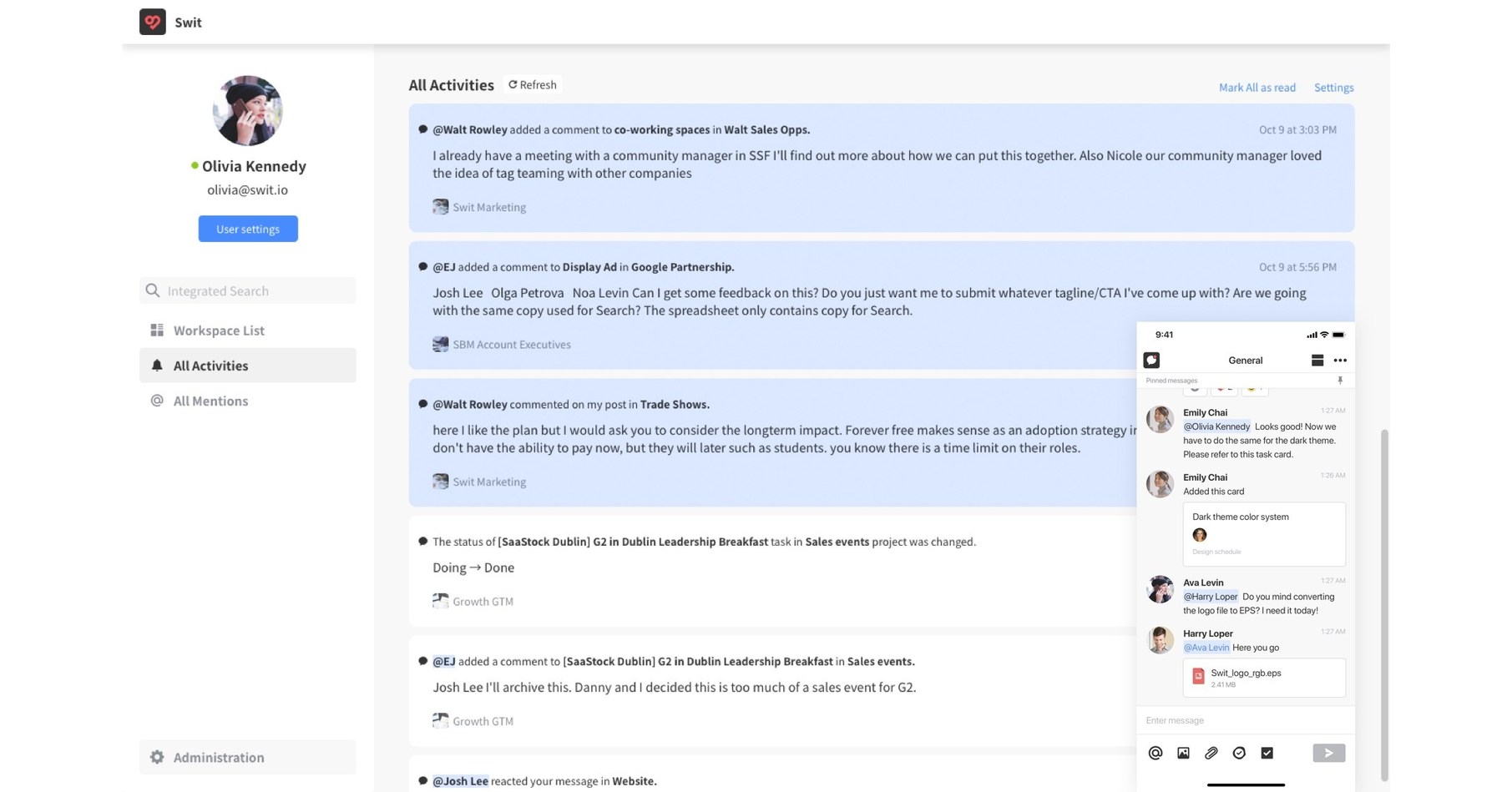Viewport: 1512px width, 792px height.
Task: Attach a file using the paperclip icon
Action: 1211,752
